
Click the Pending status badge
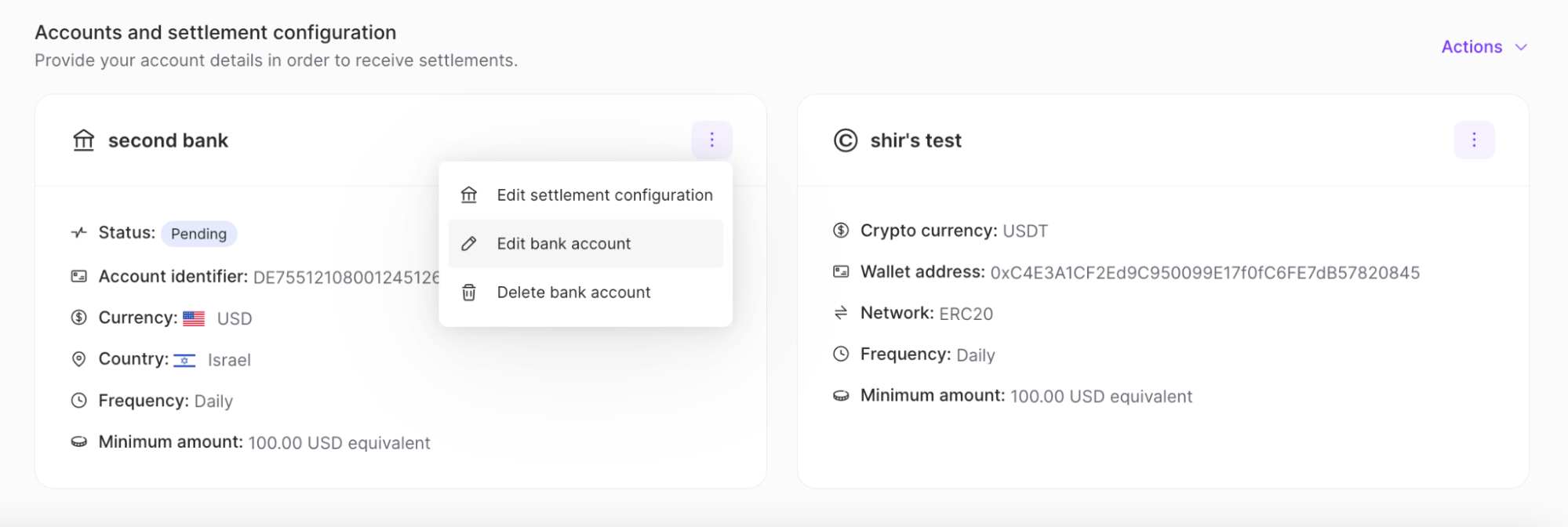198,233
